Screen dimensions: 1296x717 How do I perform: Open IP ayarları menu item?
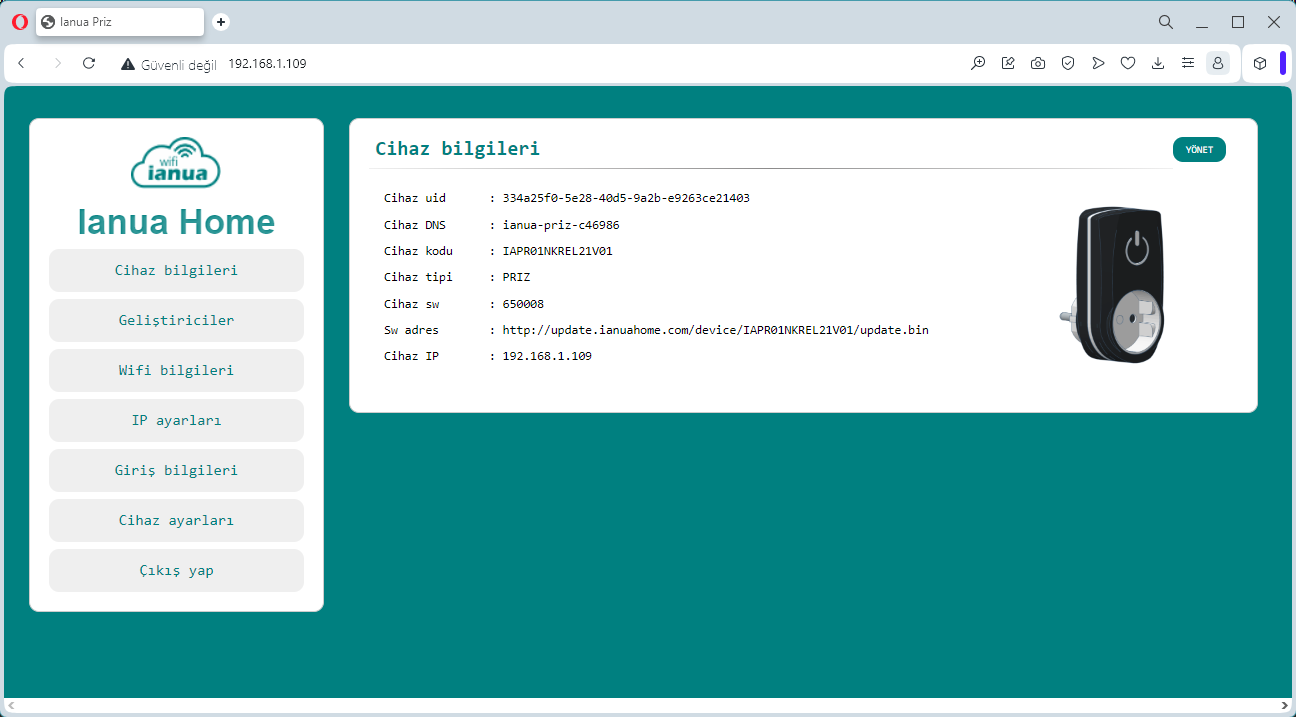click(176, 420)
